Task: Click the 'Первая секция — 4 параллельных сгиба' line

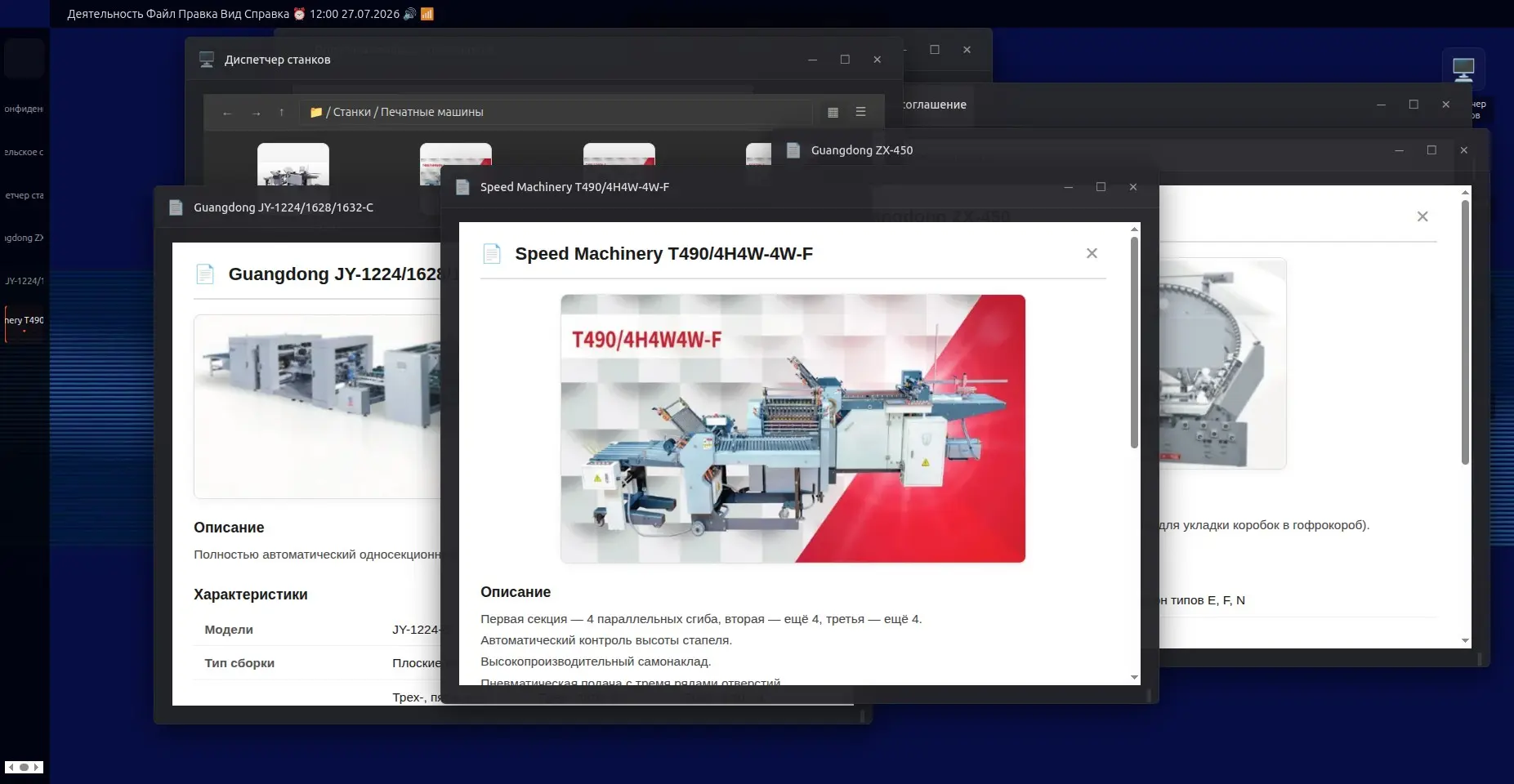Action: (701, 619)
